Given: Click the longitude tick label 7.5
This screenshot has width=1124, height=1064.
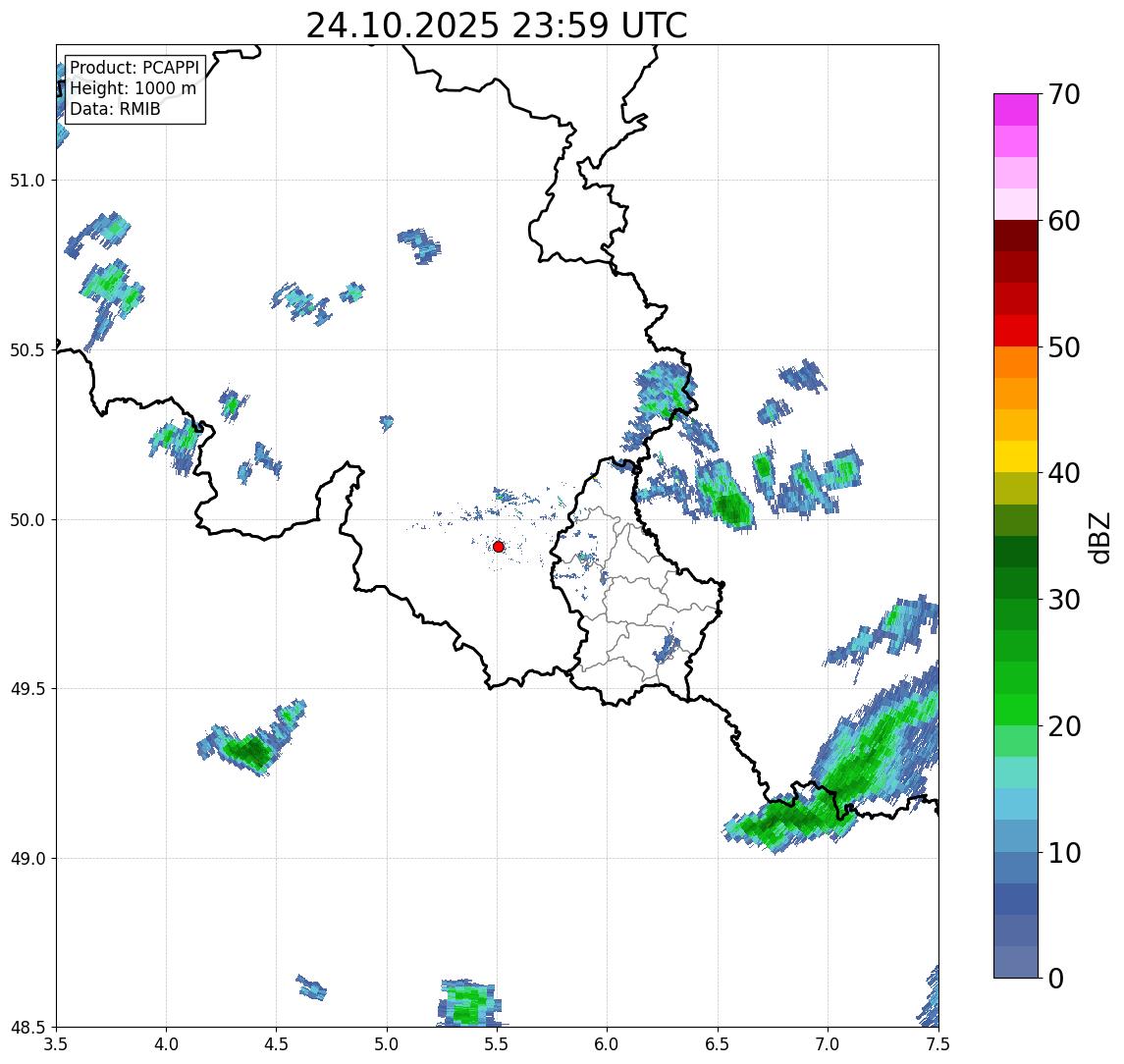Looking at the screenshot, I should (938, 1044).
